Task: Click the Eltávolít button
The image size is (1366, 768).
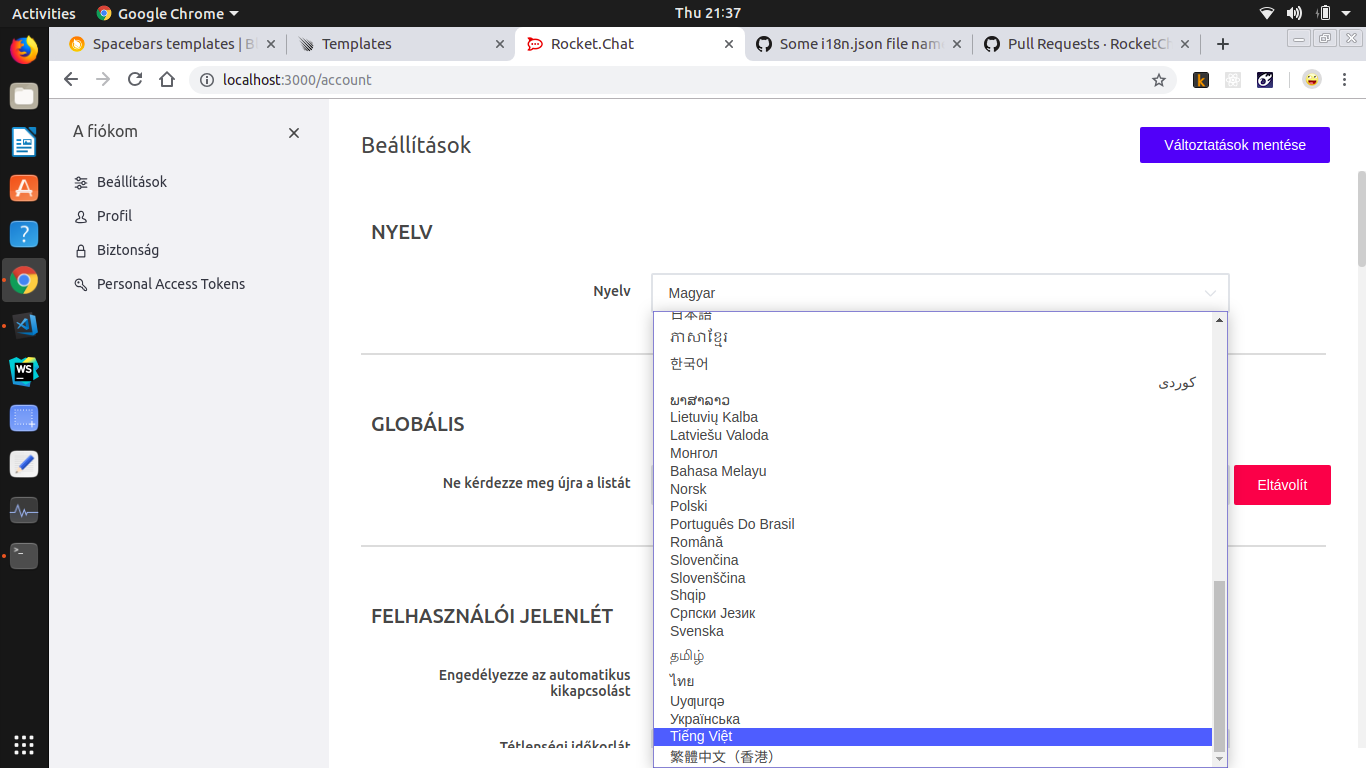Action: click(x=1282, y=485)
